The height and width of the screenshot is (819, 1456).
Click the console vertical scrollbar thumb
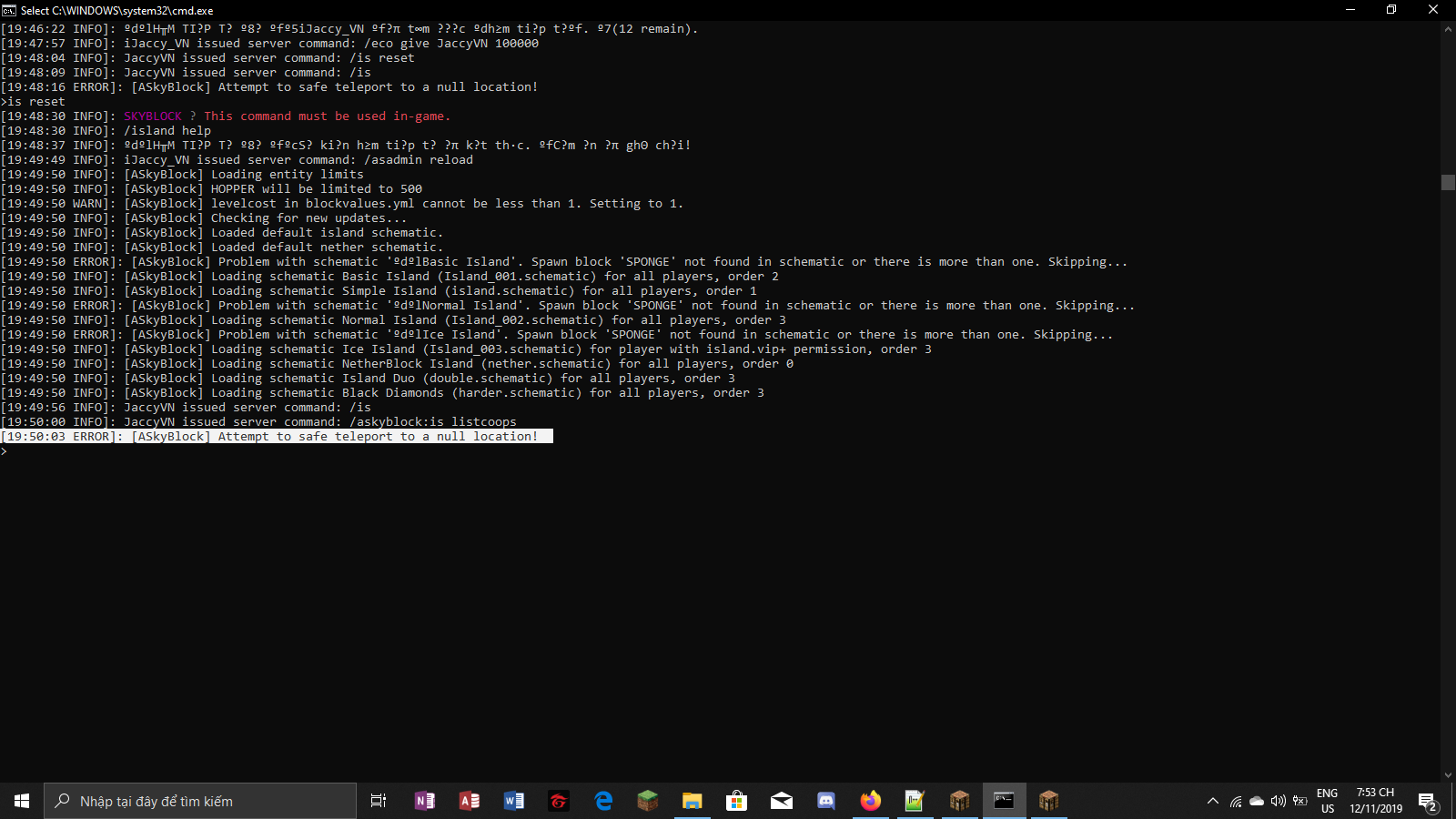tap(1448, 182)
